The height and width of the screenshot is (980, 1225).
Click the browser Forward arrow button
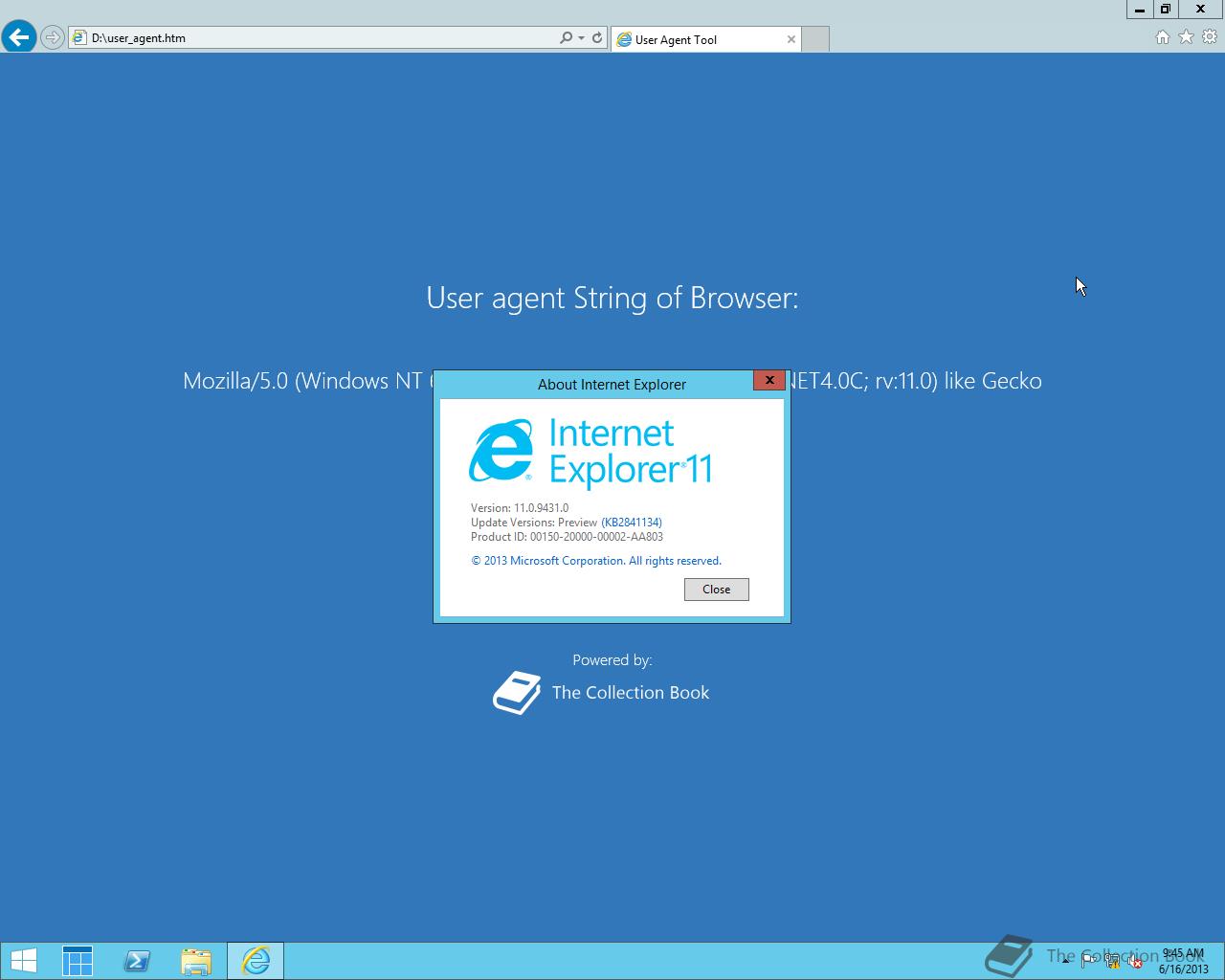coord(53,38)
